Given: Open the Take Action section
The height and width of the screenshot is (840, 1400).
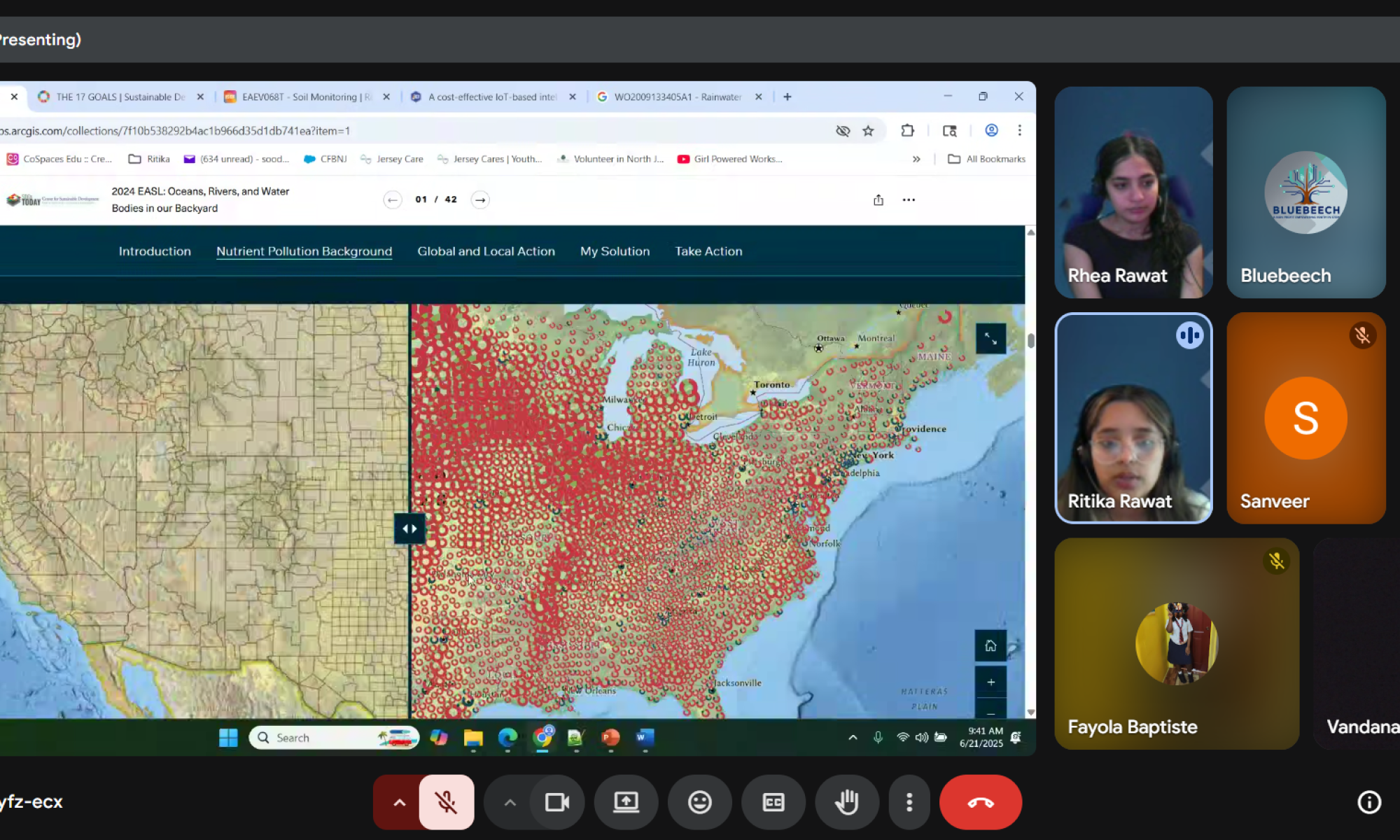Looking at the screenshot, I should (x=708, y=251).
